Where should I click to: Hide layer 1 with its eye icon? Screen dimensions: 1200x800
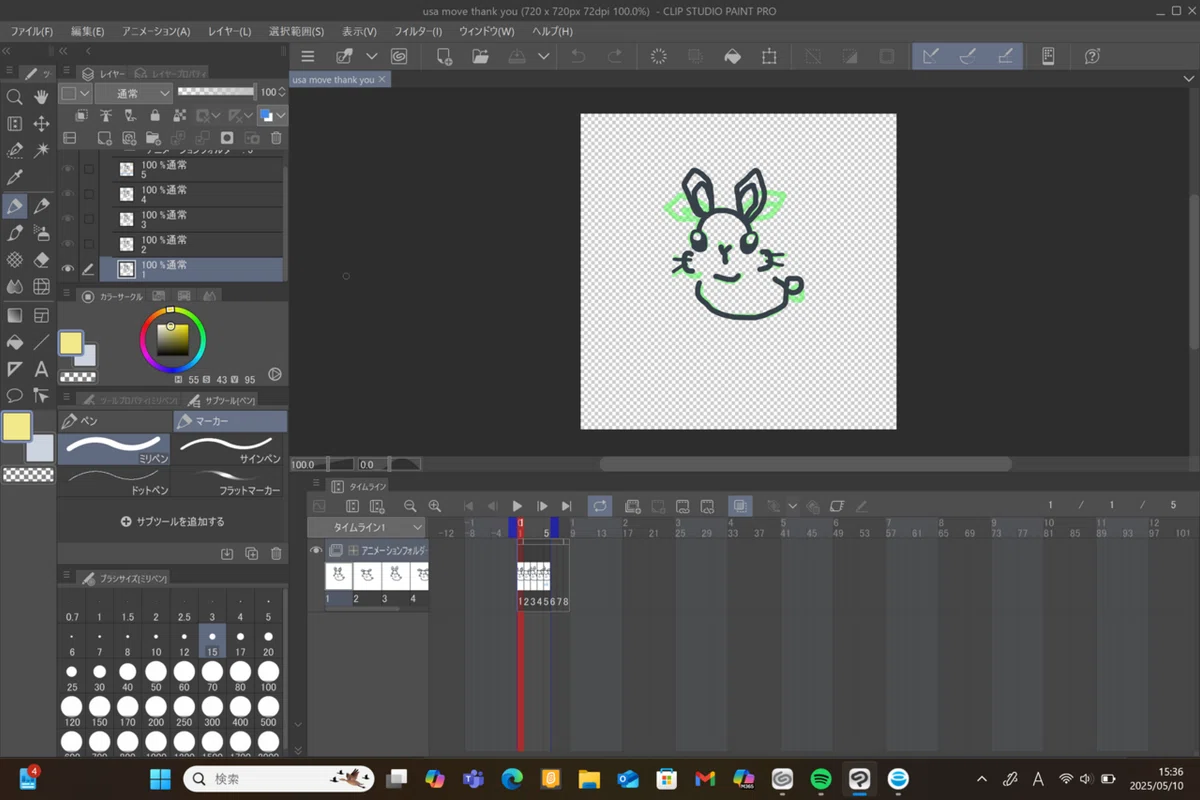click(68, 269)
